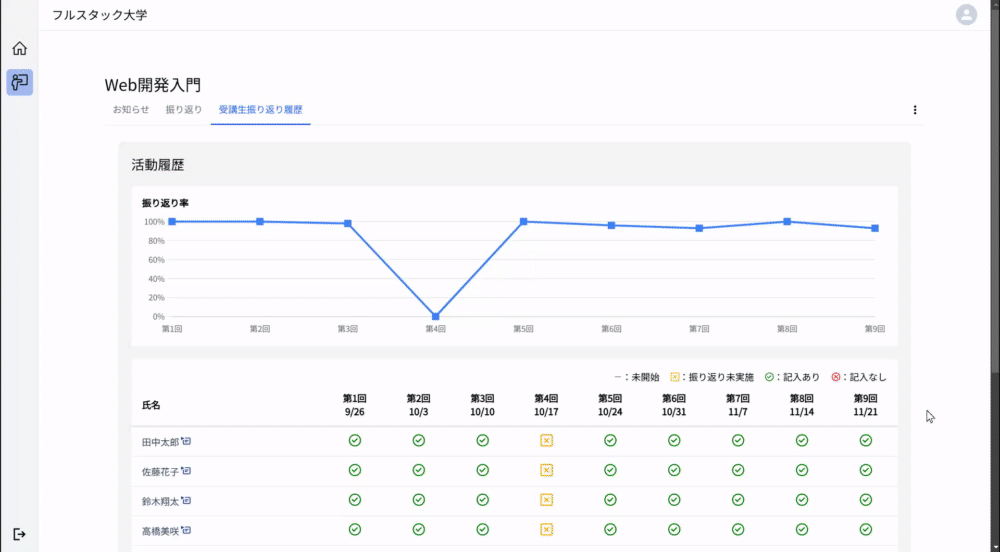1000x552 pixels.
Task: Click the 第8回 11/14 column header
Action: [x=802, y=405]
